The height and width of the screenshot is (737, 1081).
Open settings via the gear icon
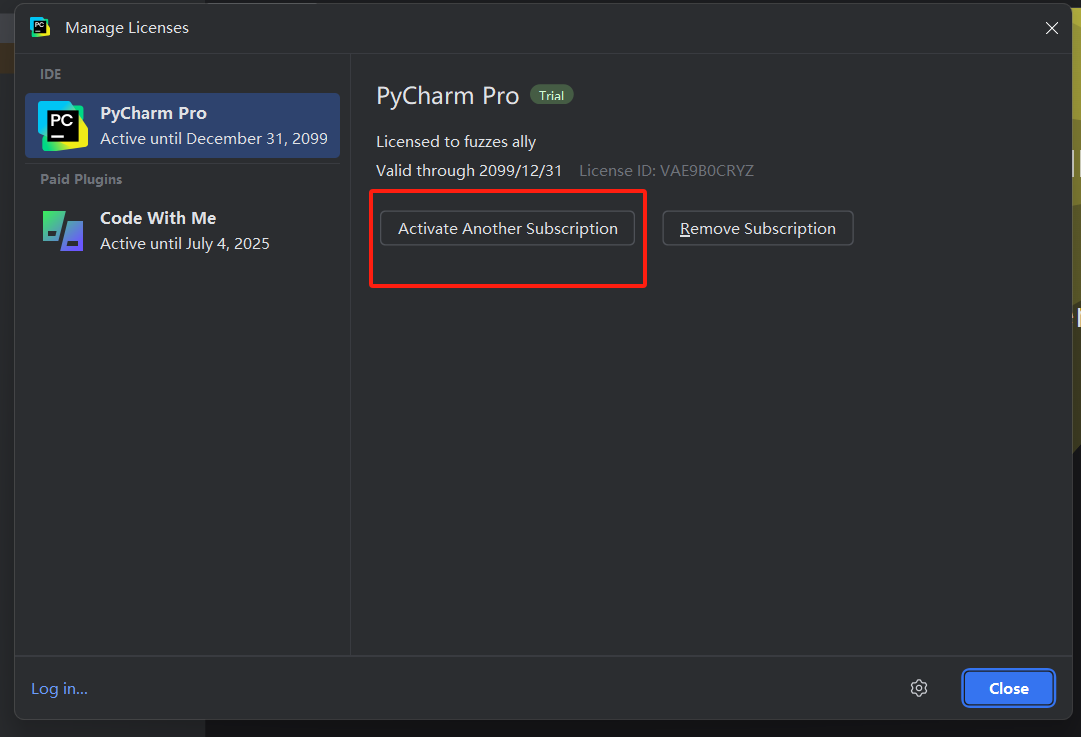point(918,688)
